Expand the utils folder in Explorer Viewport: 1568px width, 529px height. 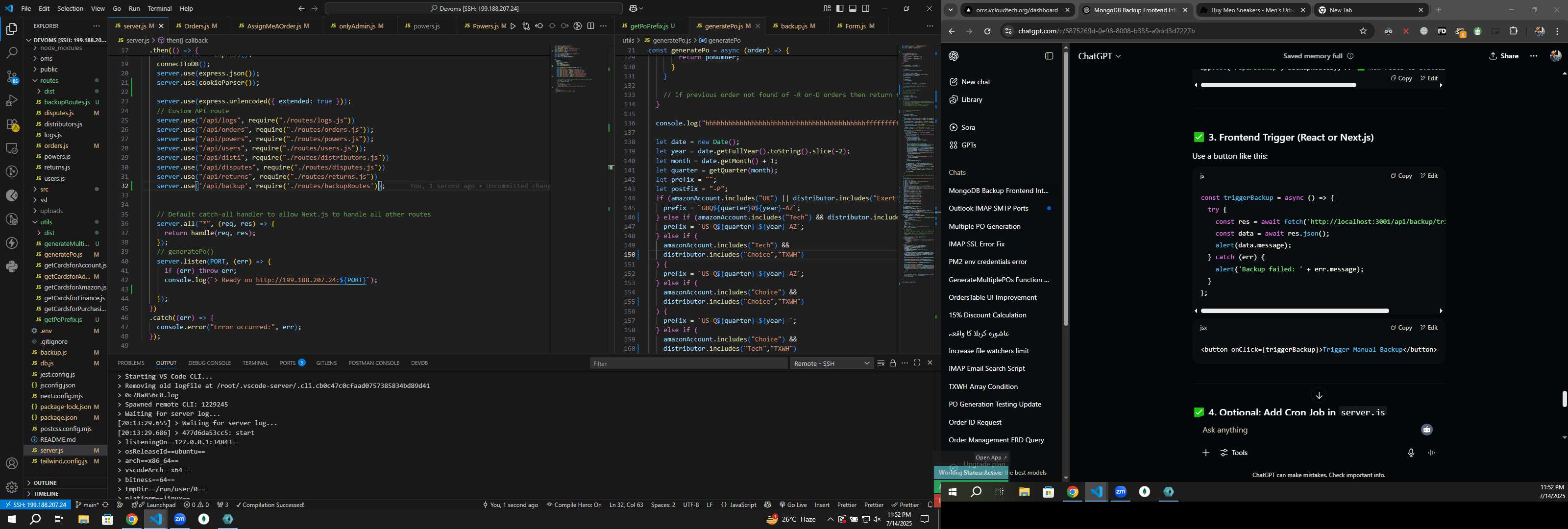pyautogui.click(x=66, y=222)
